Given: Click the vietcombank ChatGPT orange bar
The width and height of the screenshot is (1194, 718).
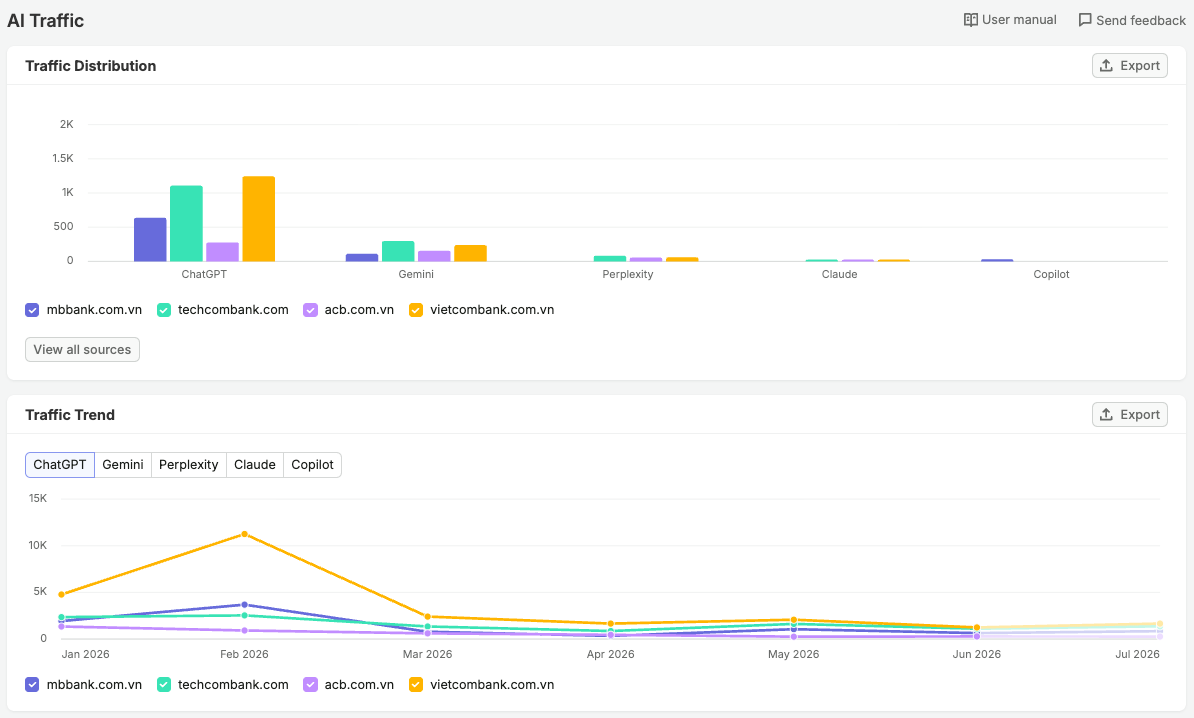Looking at the screenshot, I should [x=259, y=219].
